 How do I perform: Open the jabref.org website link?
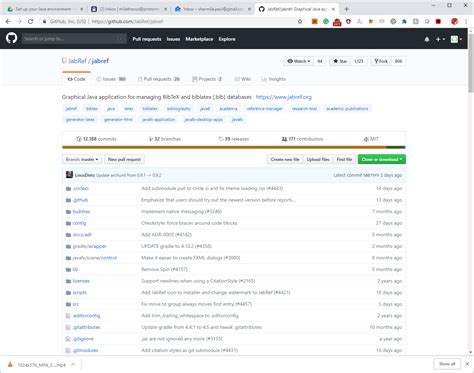pyautogui.click(x=284, y=97)
